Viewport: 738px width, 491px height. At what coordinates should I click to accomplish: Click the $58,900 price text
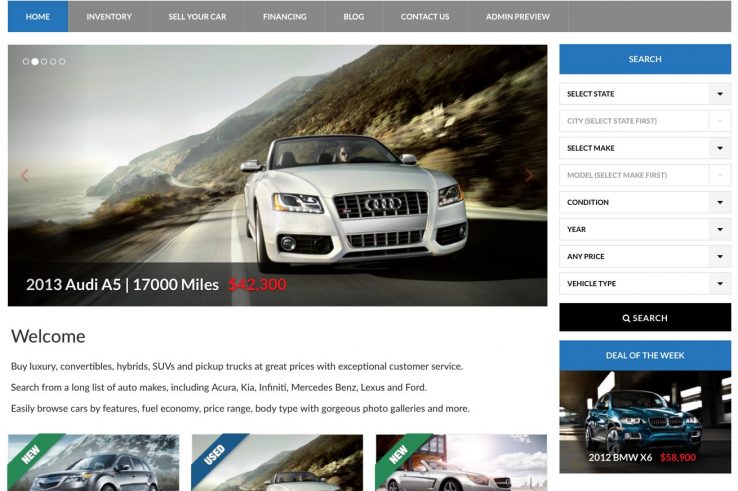pos(678,457)
